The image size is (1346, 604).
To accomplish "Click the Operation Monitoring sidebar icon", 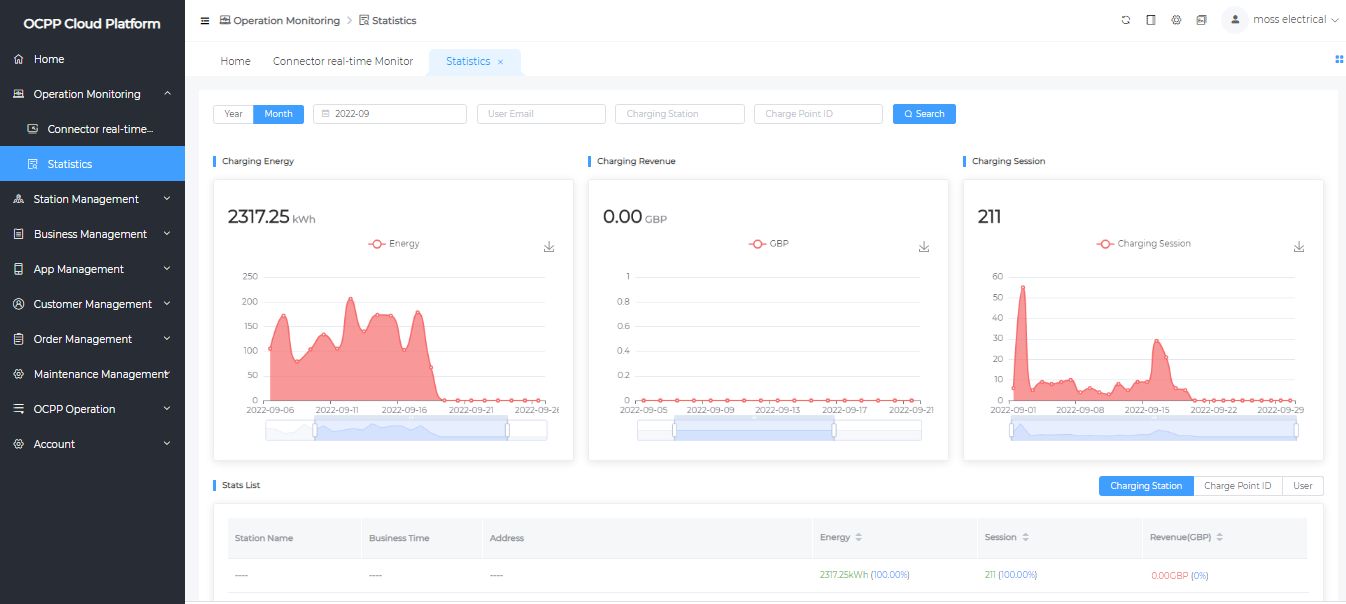I will (x=19, y=94).
